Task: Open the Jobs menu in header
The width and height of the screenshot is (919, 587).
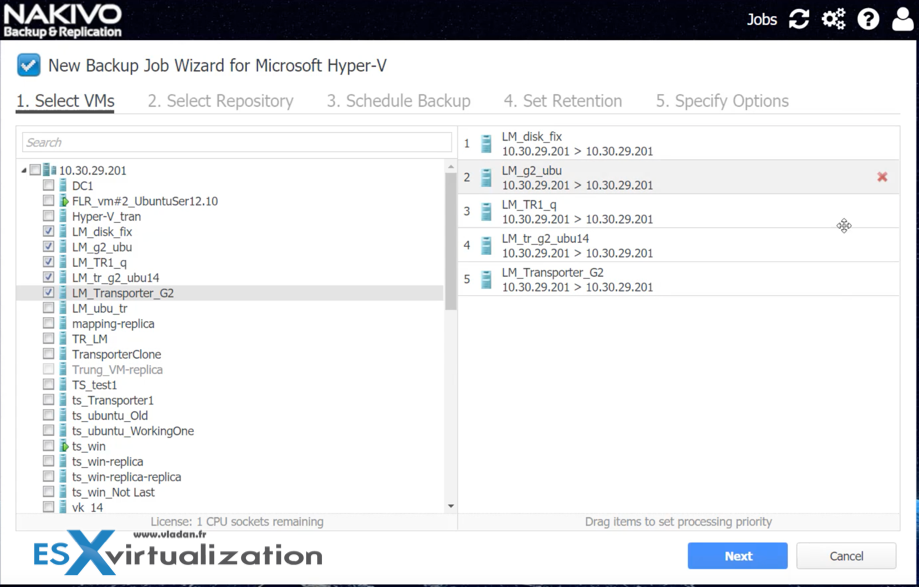Action: tap(761, 19)
